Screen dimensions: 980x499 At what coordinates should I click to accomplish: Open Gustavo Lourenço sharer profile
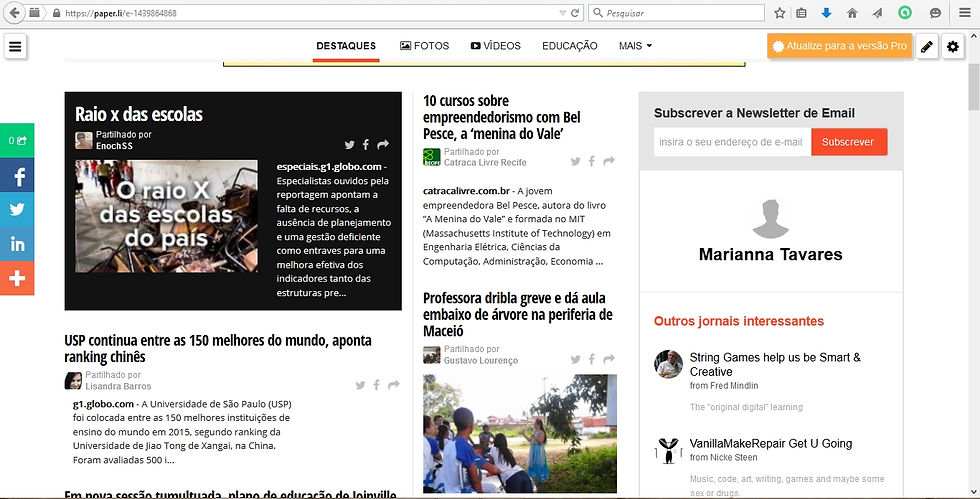481,360
